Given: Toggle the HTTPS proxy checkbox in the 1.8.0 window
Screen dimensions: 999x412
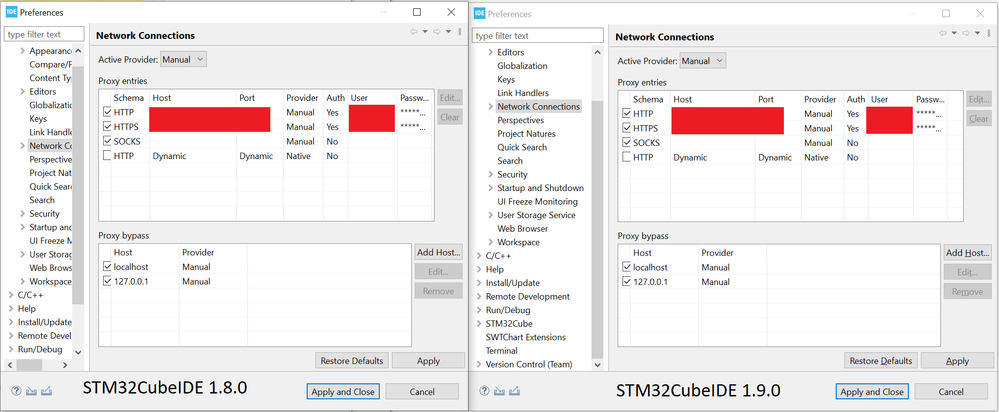Looking at the screenshot, I should 107,127.
